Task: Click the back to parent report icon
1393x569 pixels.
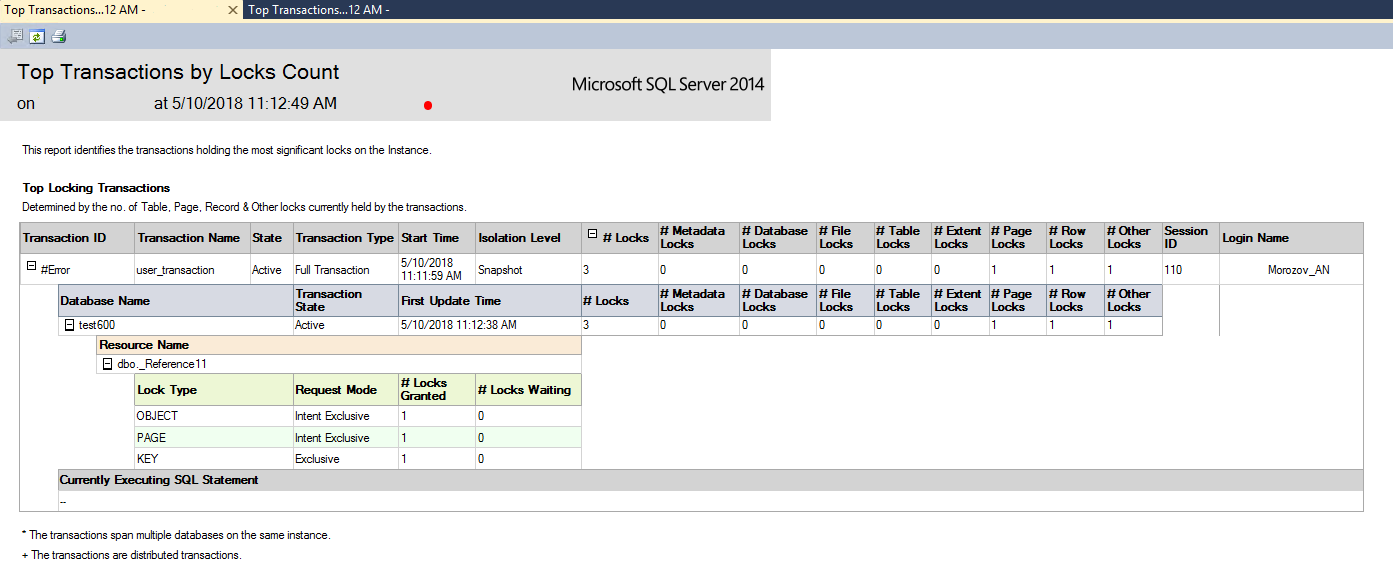Action: tap(15, 37)
